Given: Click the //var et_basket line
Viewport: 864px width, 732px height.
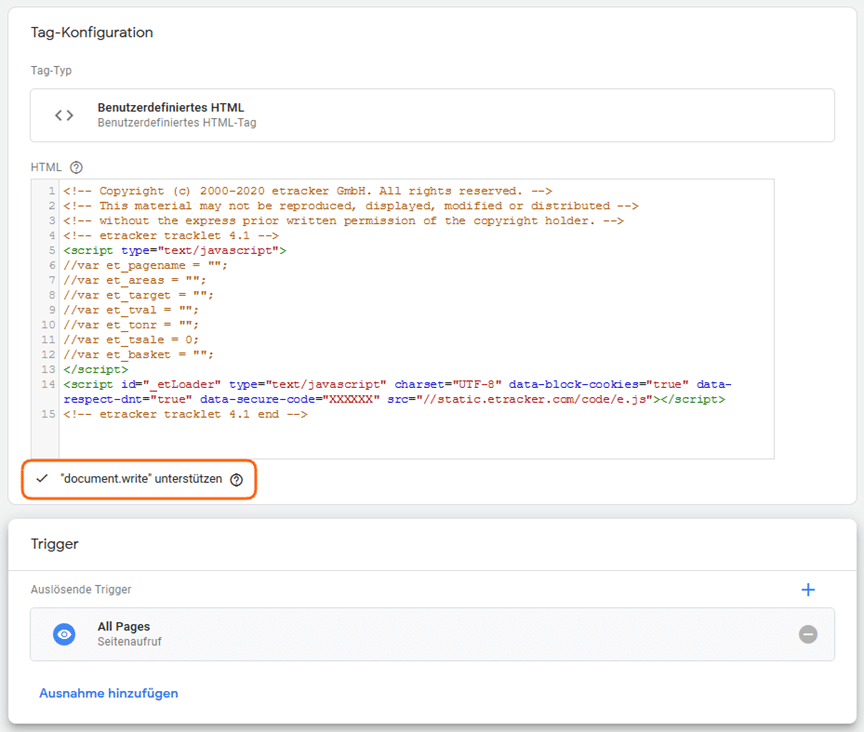Looking at the screenshot, I should pos(138,354).
